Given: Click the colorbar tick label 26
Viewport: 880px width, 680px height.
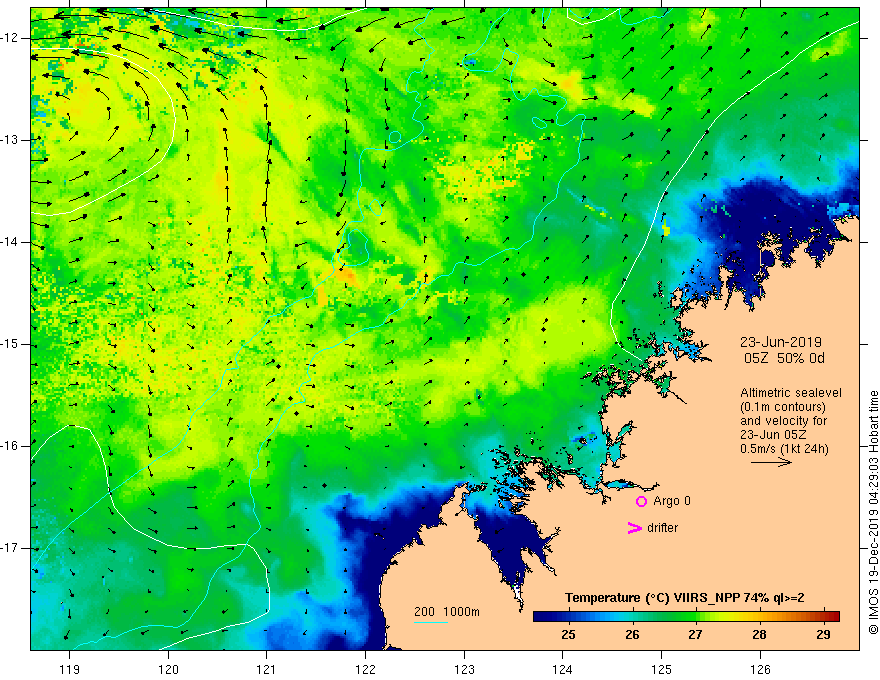Looking at the screenshot, I should [x=632, y=635].
